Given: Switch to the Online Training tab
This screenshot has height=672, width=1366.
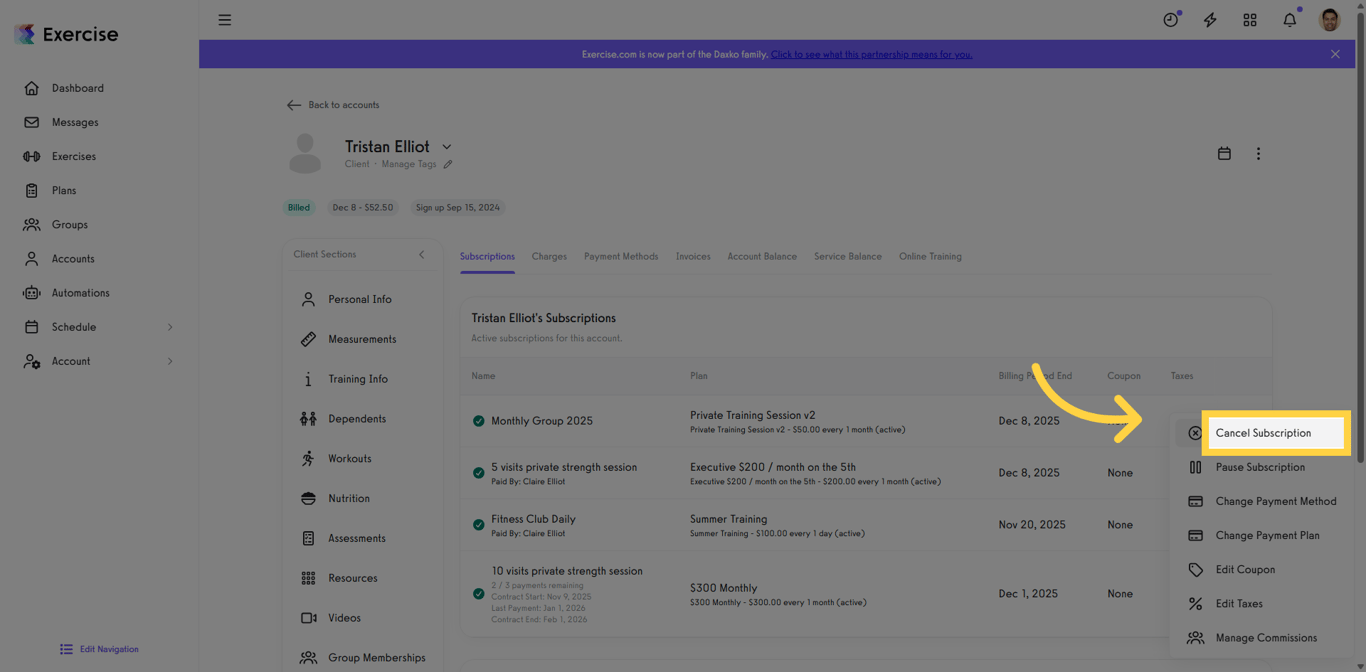Looking at the screenshot, I should [930, 257].
